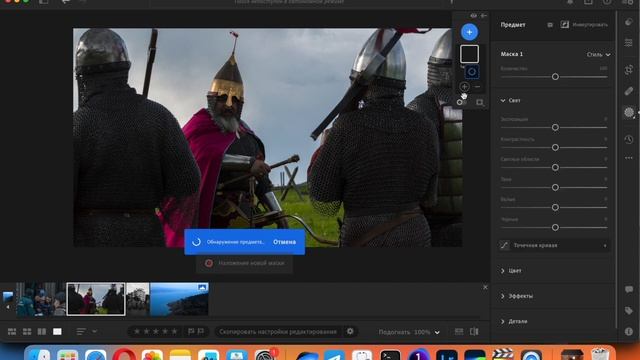
Task: Rate the photo one star
Action: pos(137,331)
